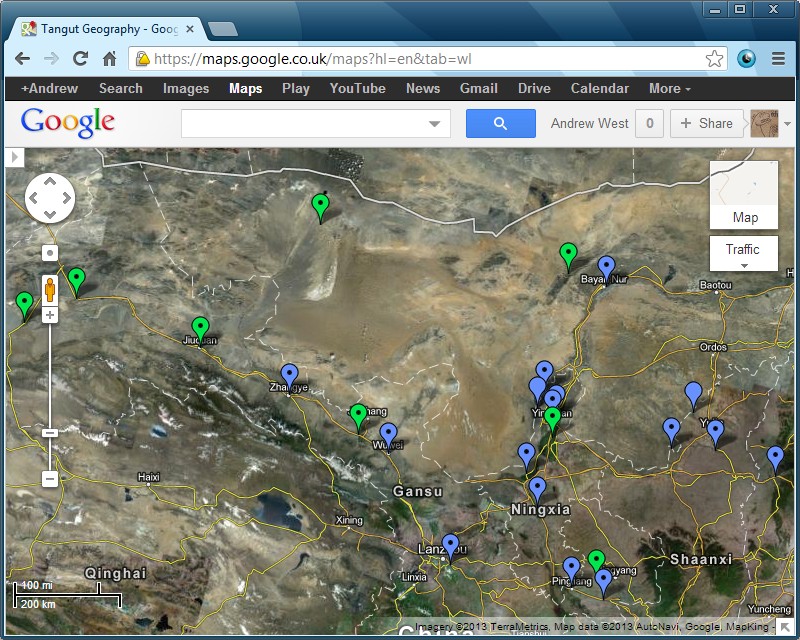Screen dimensions: 800x640
Task: Click the browser back arrow
Action: point(22,59)
